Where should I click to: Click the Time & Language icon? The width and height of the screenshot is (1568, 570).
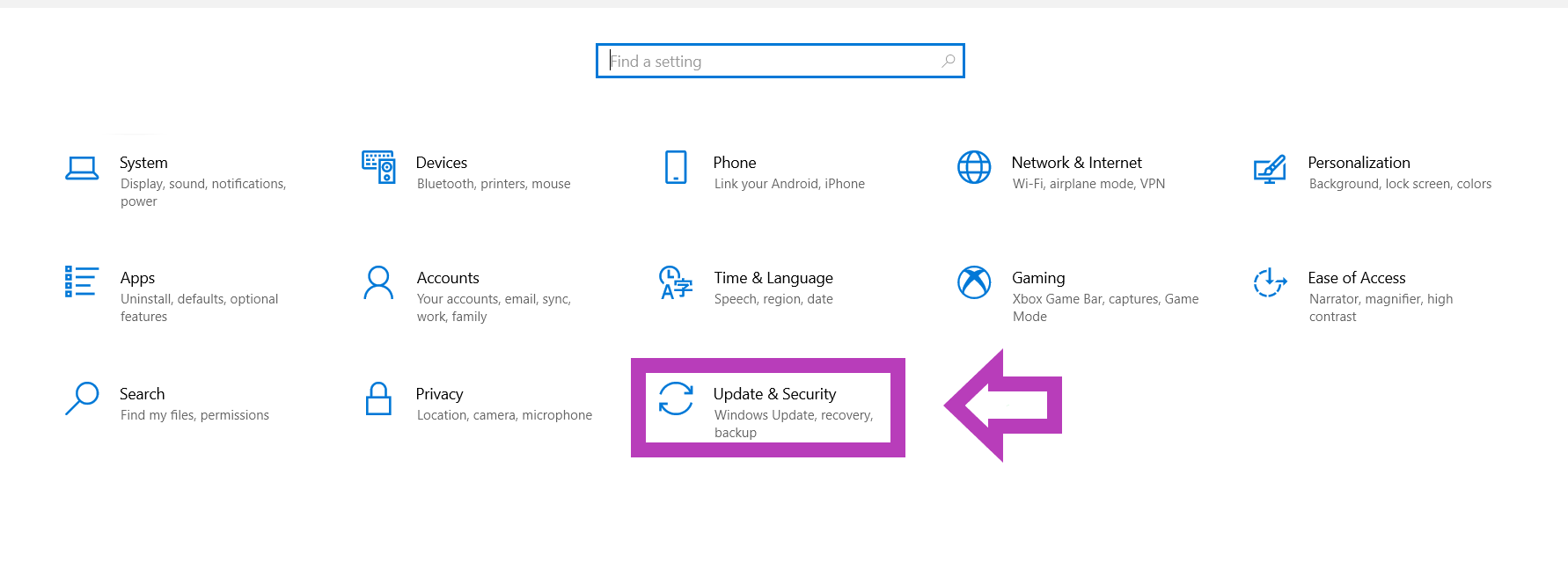click(x=676, y=282)
